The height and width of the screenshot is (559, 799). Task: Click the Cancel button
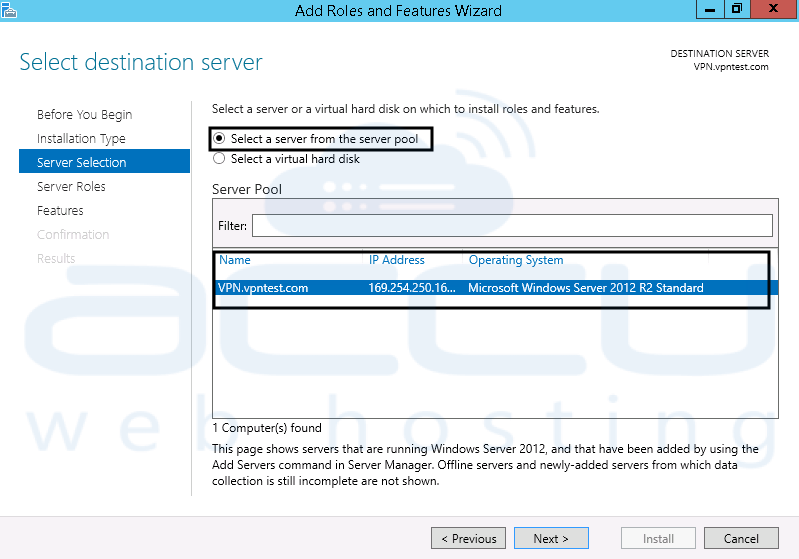(x=741, y=539)
